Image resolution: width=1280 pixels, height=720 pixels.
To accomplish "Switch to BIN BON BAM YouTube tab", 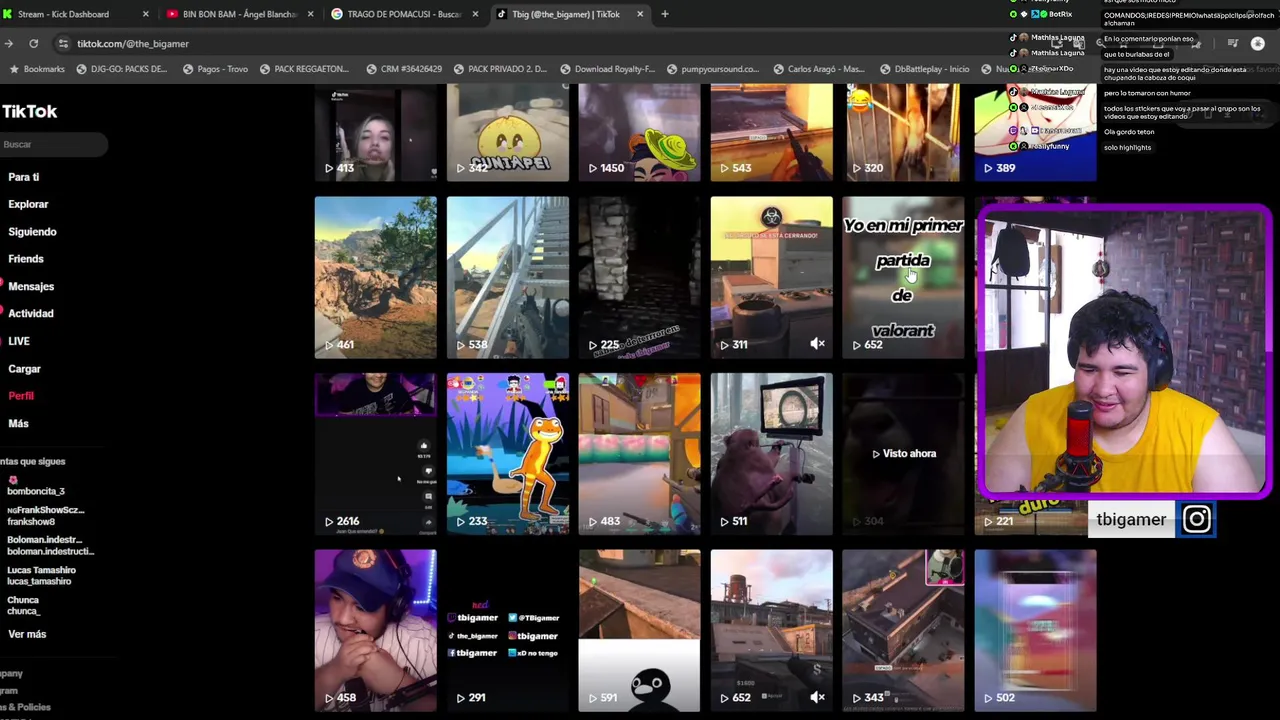I will click(240, 14).
